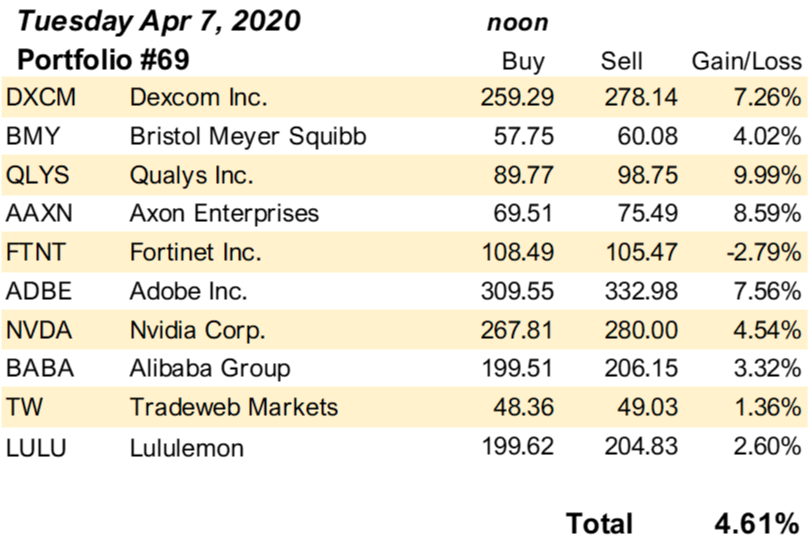Click Qualys gain value 9.99%
Image resolution: width=809 pixels, height=545 pixels.
click(x=767, y=175)
